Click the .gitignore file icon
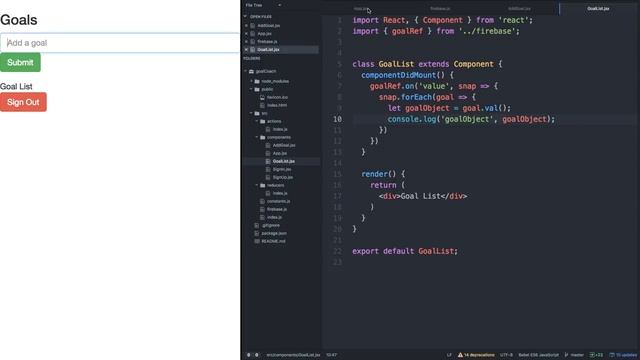This screenshot has height=360, width=640. click(x=257, y=225)
